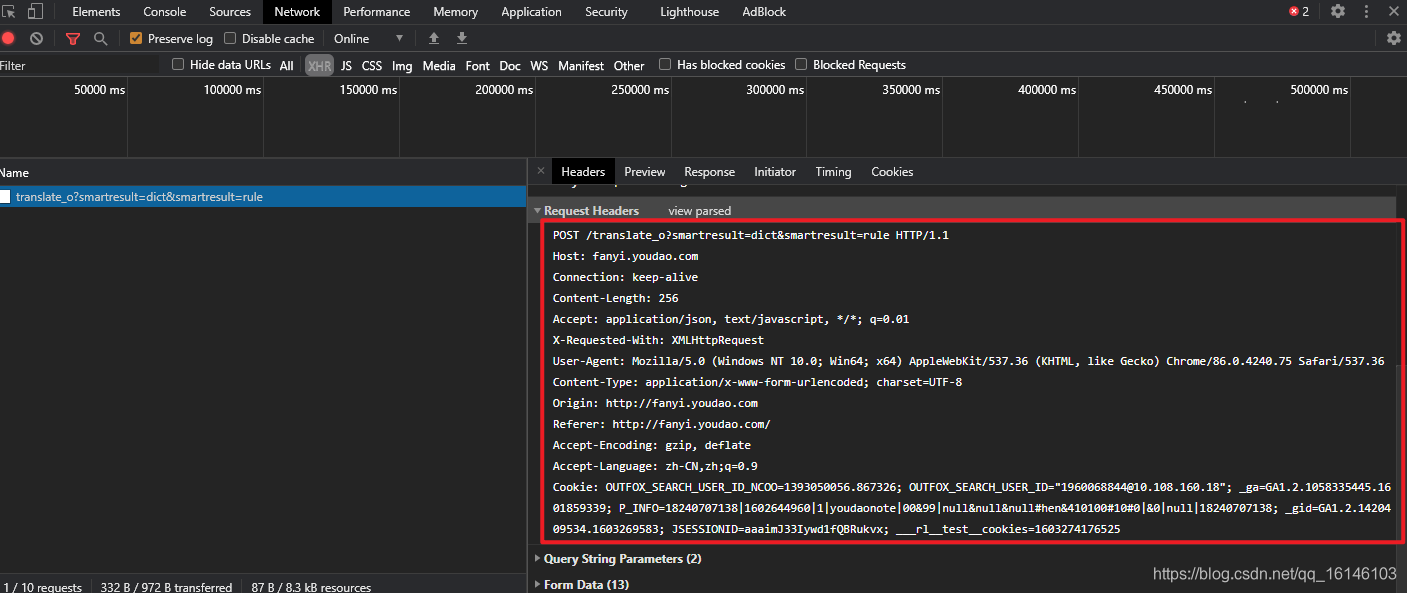Screen dimensions: 1407x593
Task: Open the Performance panel
Action: click(x=377, y=12)
